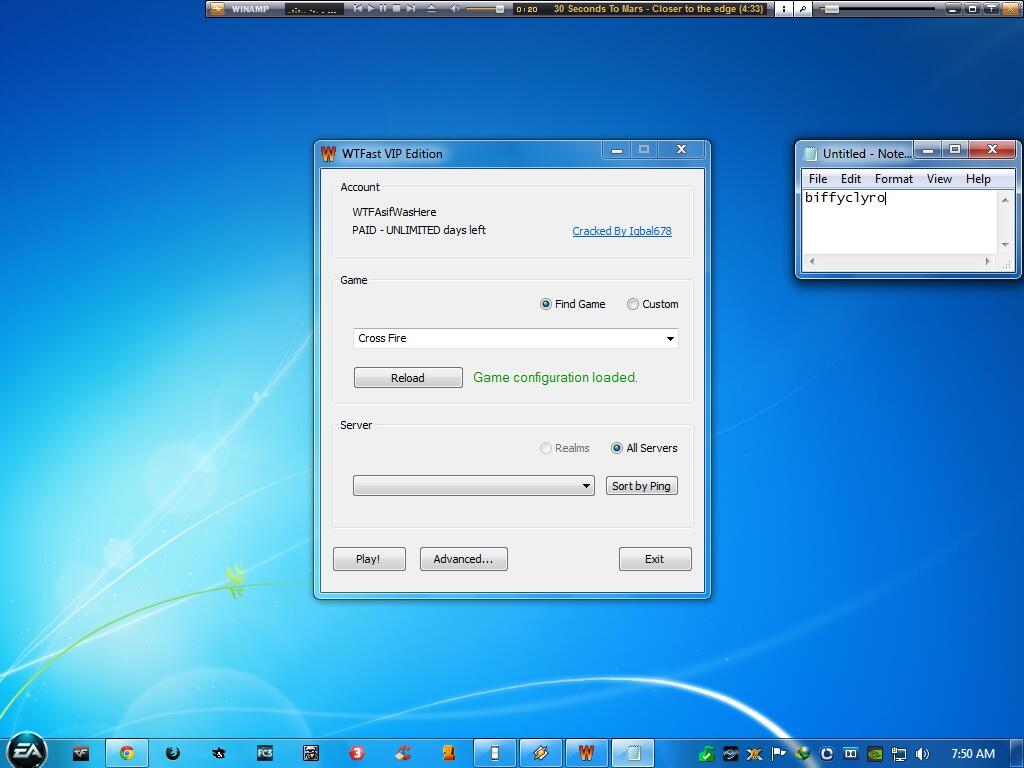The width and height of the screenshot is (1024, 768).
Task: Click the Winamp search magnifier icon
Action: point(803,8)
